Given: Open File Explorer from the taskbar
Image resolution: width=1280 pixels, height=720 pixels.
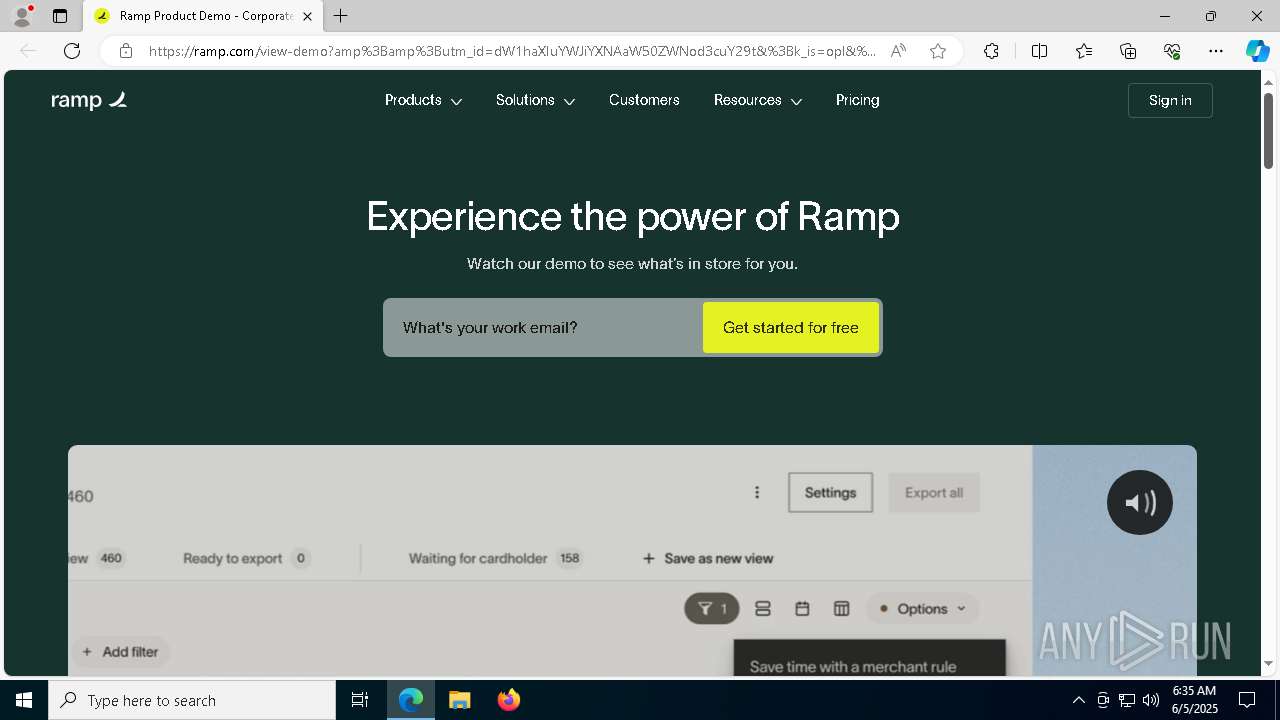Looking at the screenshot, I should point(460,700).
